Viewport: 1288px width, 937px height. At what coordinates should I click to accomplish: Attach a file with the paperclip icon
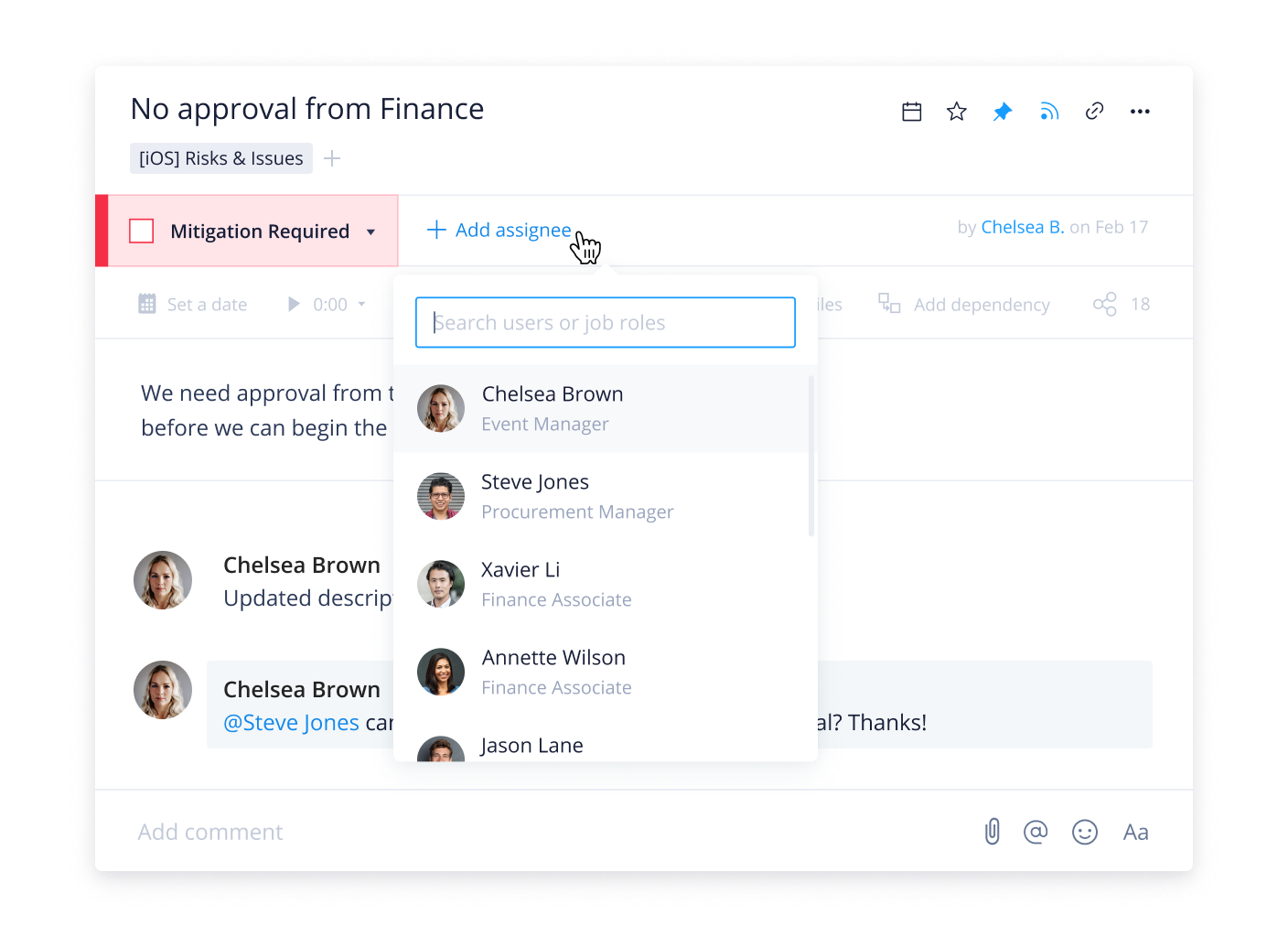click(993, 832)
